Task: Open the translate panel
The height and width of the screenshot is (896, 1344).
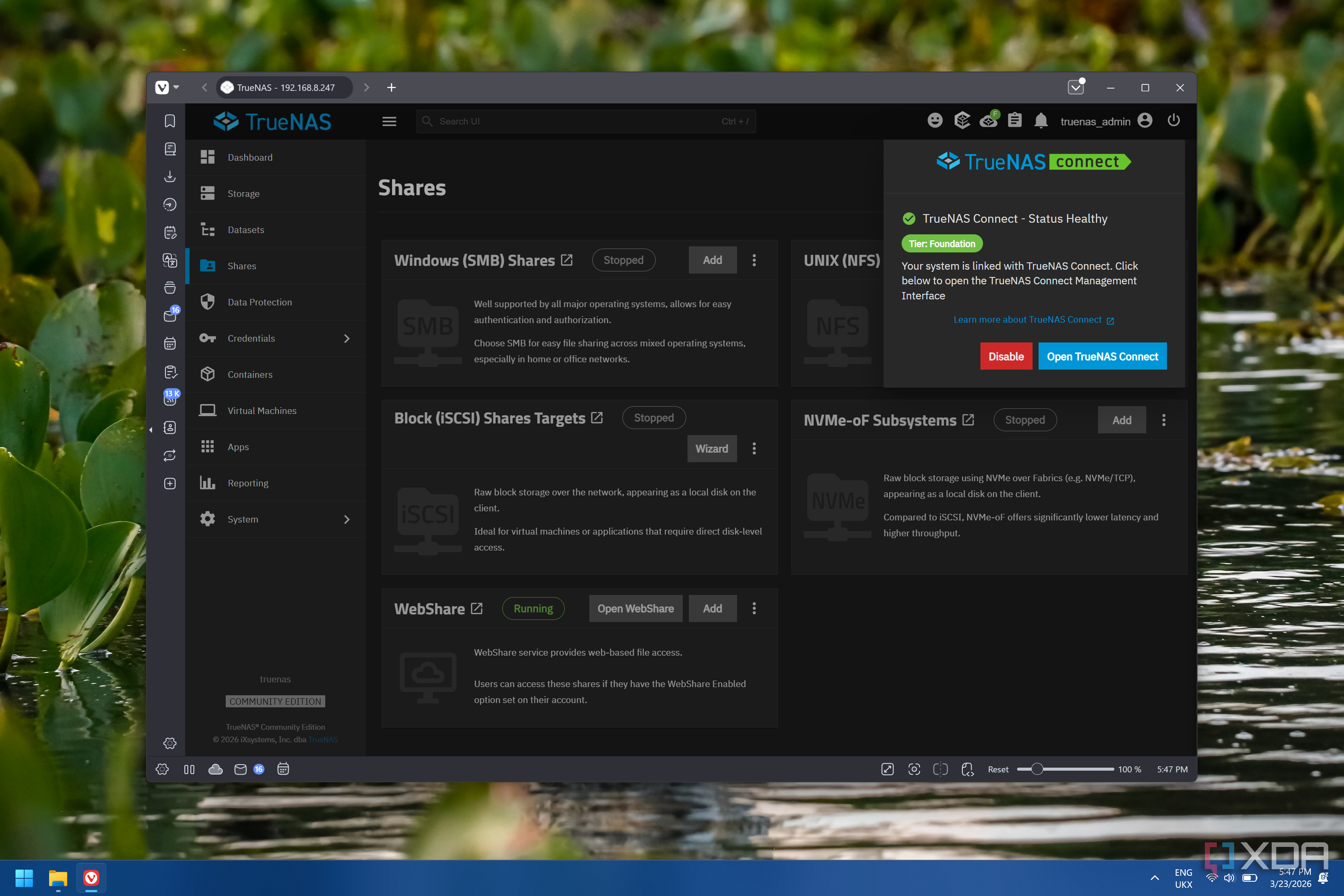Action: click(x=170, y=261)
